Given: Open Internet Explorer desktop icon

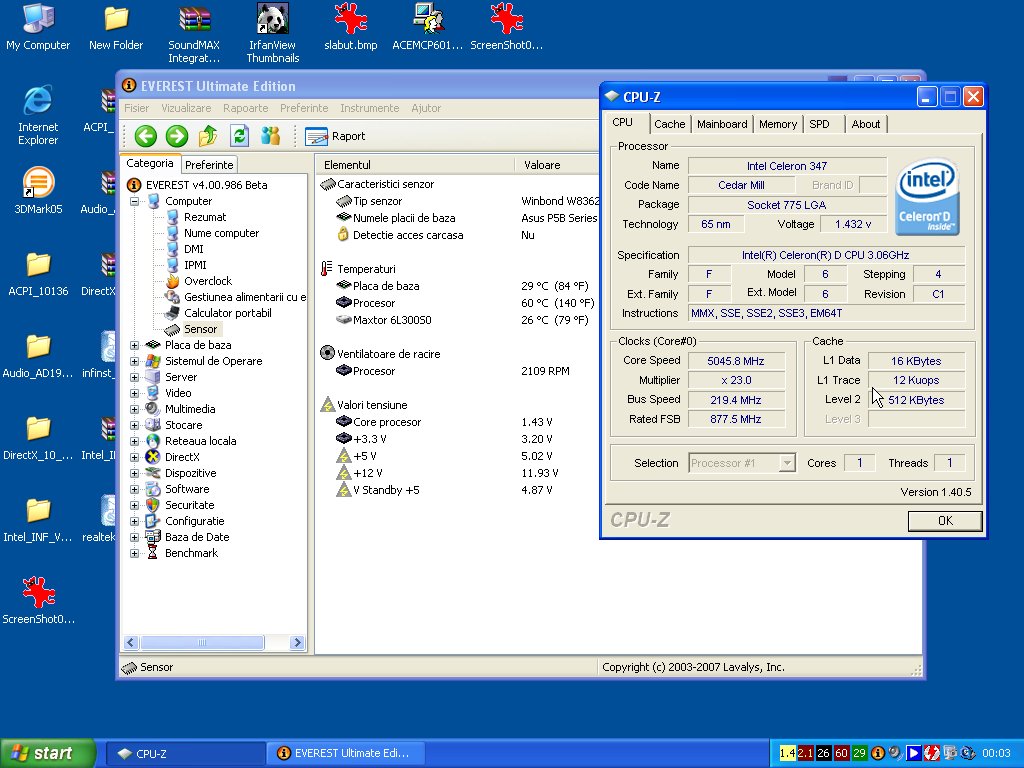Looking at the screenshot, I should click(x=38, y=115).
